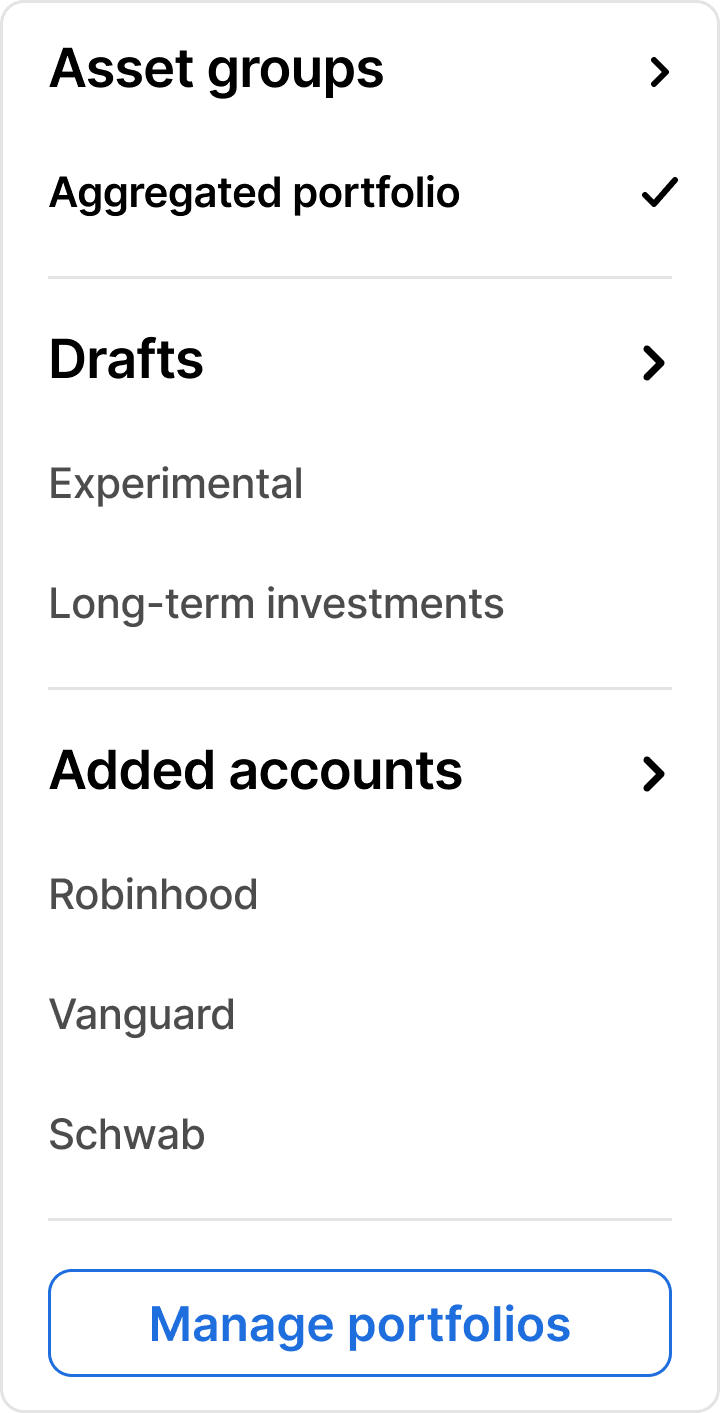
Task: Open the Drafts section heading
Action: [x=360, y=361]
